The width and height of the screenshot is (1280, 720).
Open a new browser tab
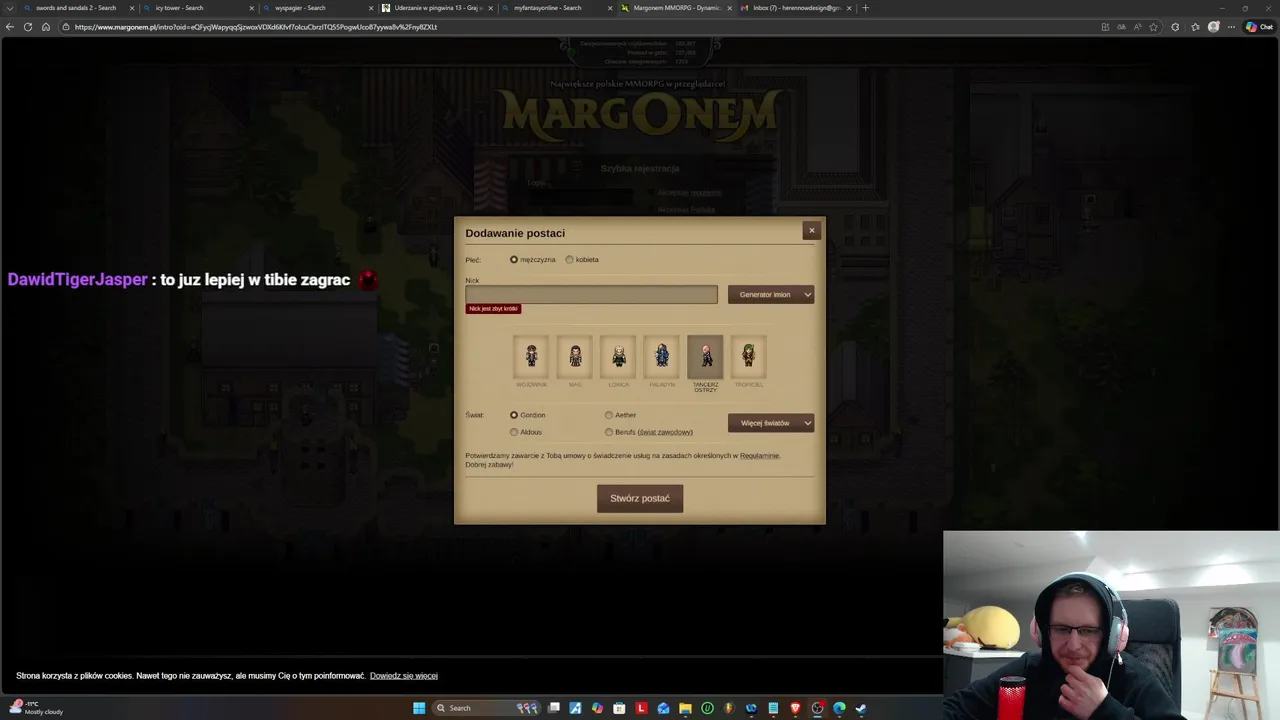[x=865, y=8]
